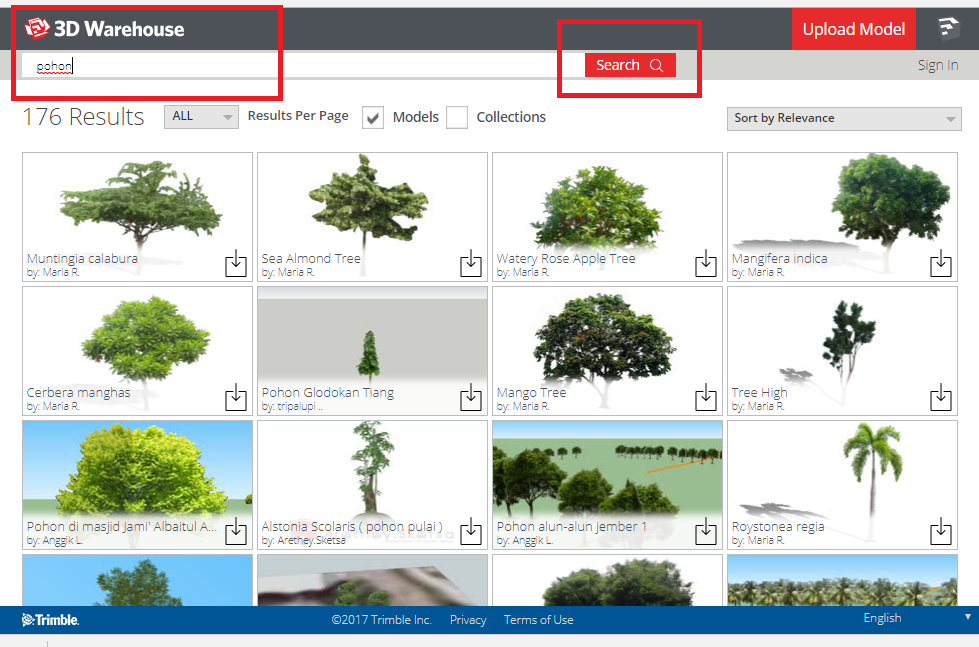
Task: Download the Pohon alun-alun jember 1 model
Action: click(706, 531)
